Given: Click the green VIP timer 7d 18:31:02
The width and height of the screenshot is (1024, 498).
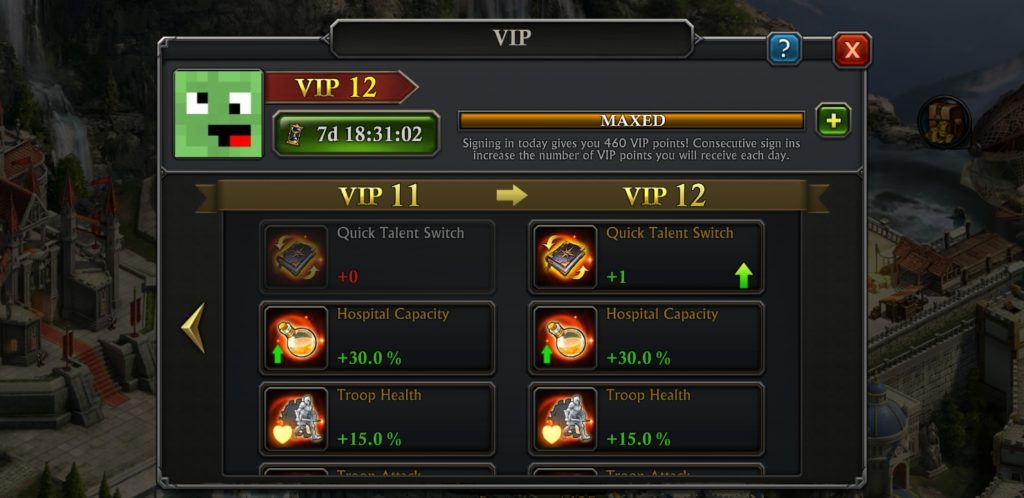Looking at the screenshot, I should pos(356,134).
